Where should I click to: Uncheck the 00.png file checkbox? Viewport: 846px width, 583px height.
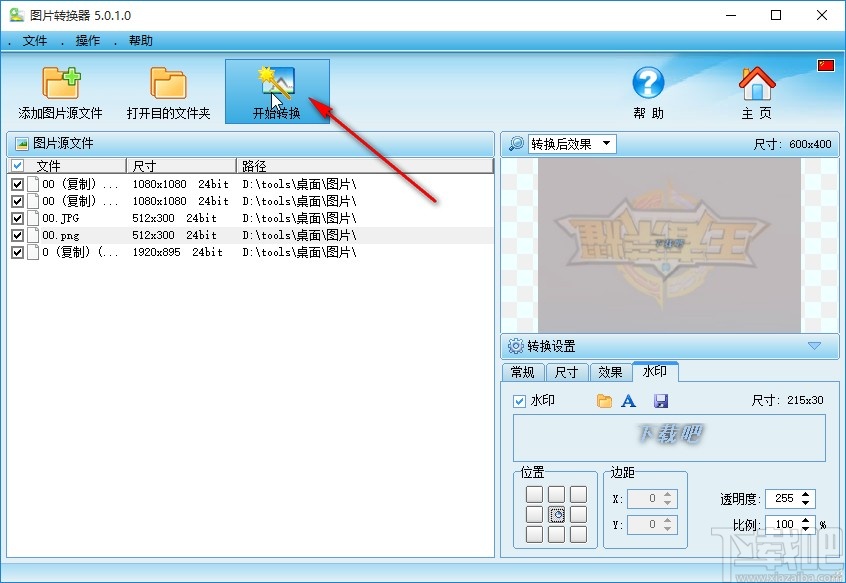click(17, 234)
